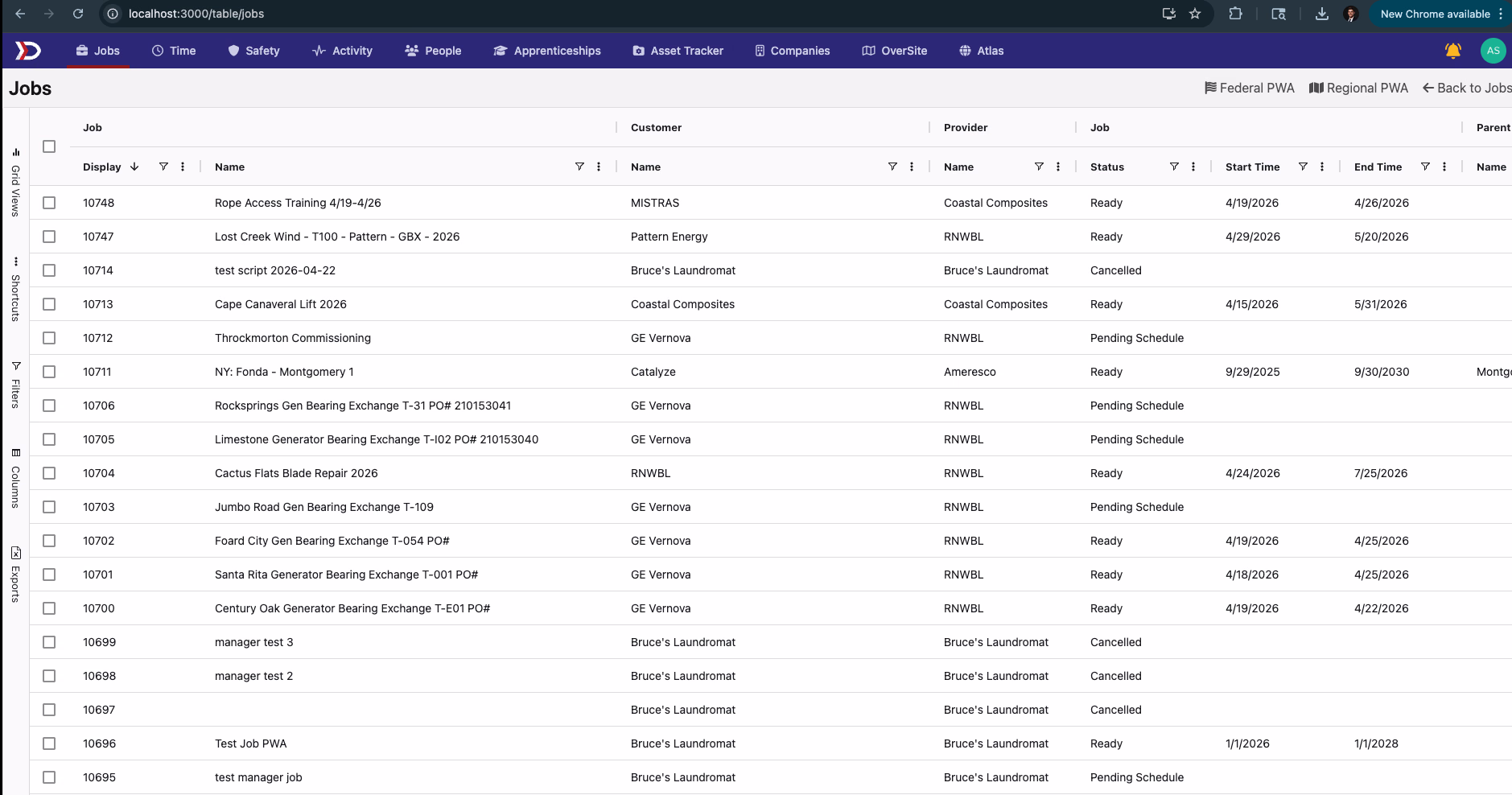The image size is (1512, 795).
Task: Open the Federal PWA link
Action: (x=1249, y=88)
